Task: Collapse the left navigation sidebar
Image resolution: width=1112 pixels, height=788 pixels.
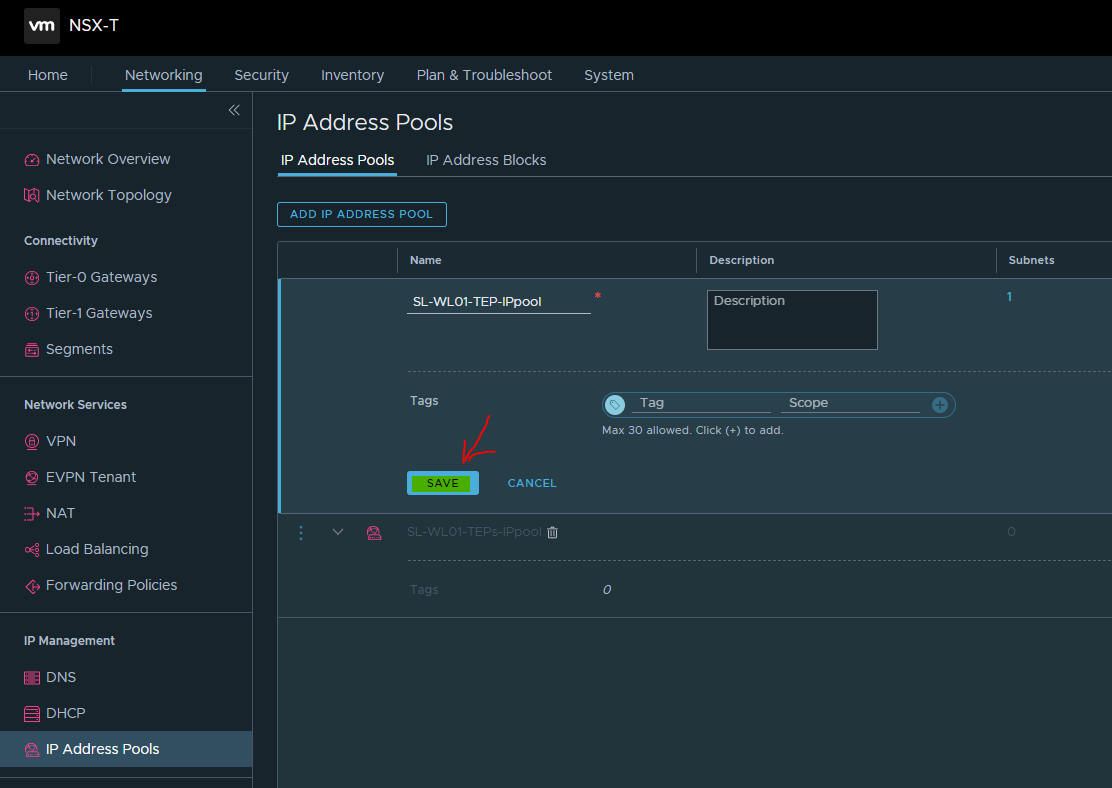Action: [234, 110]
